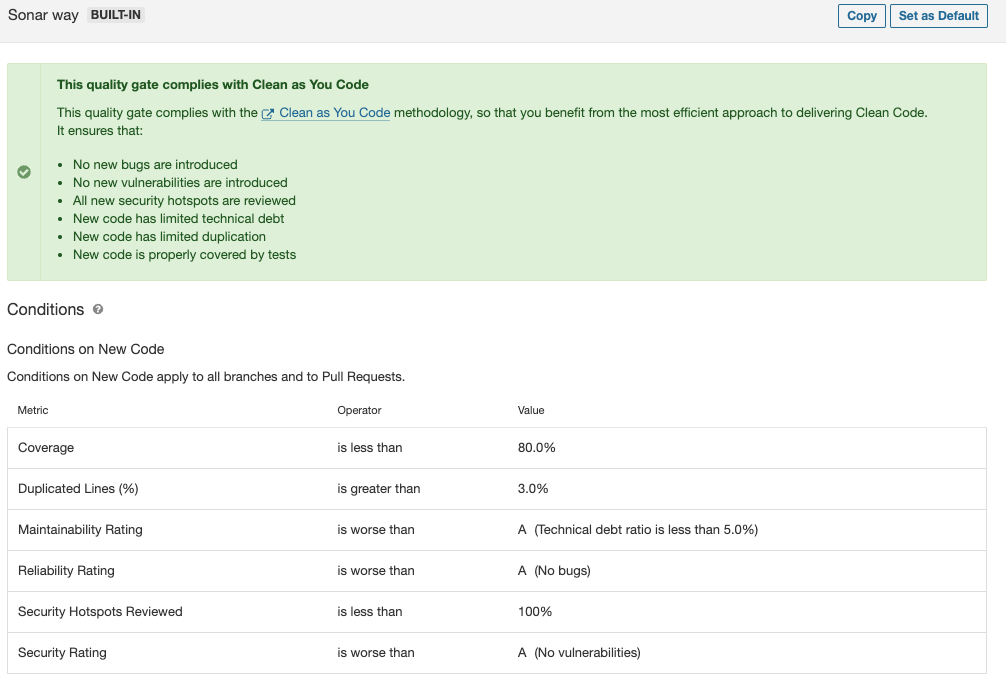Click the Conditions on New Code heading
The height and width of the screenshot is (692, 1006).
(85, 350)
